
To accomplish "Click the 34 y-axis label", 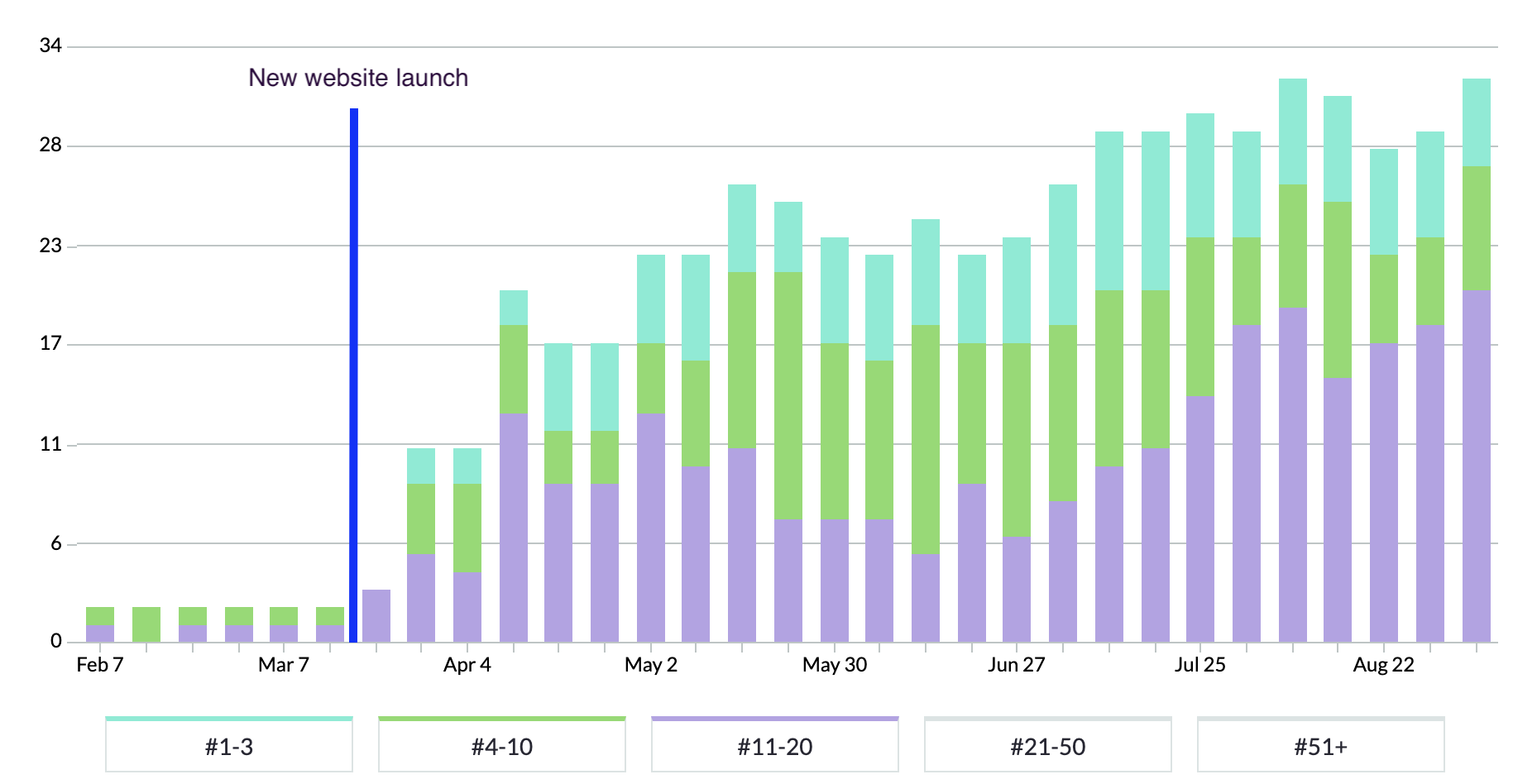I will click(x=50, y=45).
